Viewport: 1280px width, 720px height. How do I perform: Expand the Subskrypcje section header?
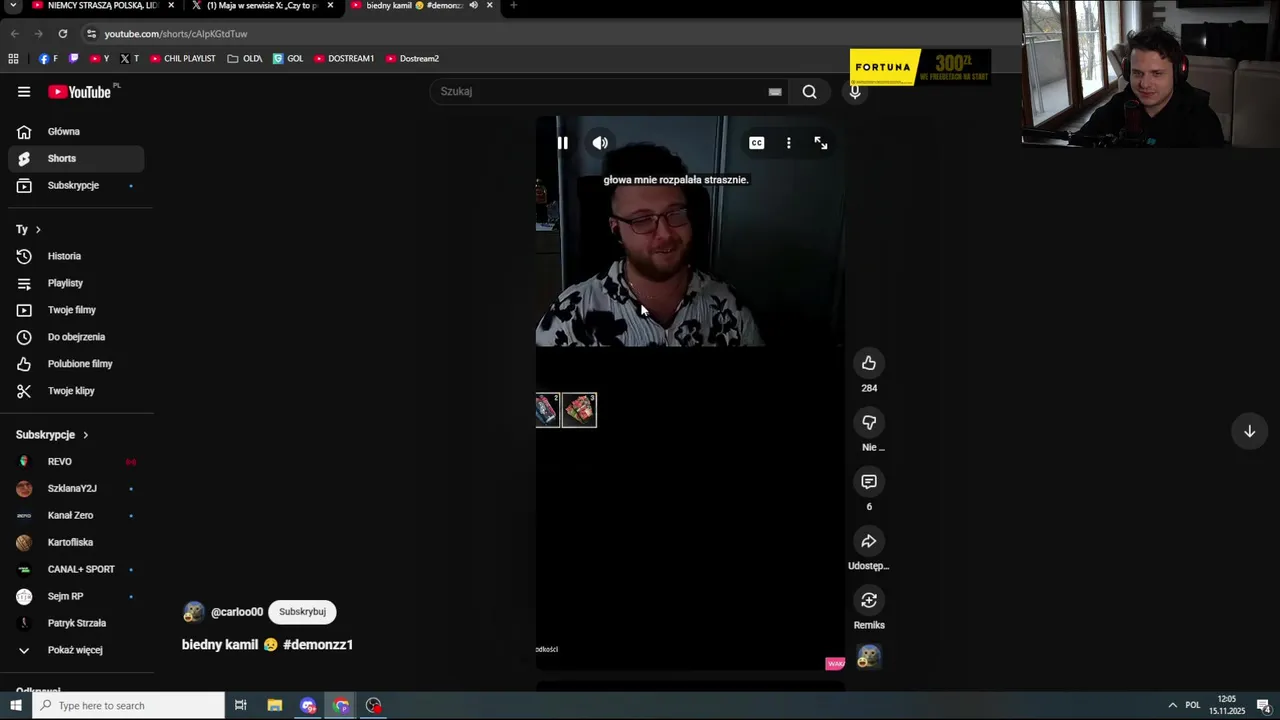coord(52,435)
